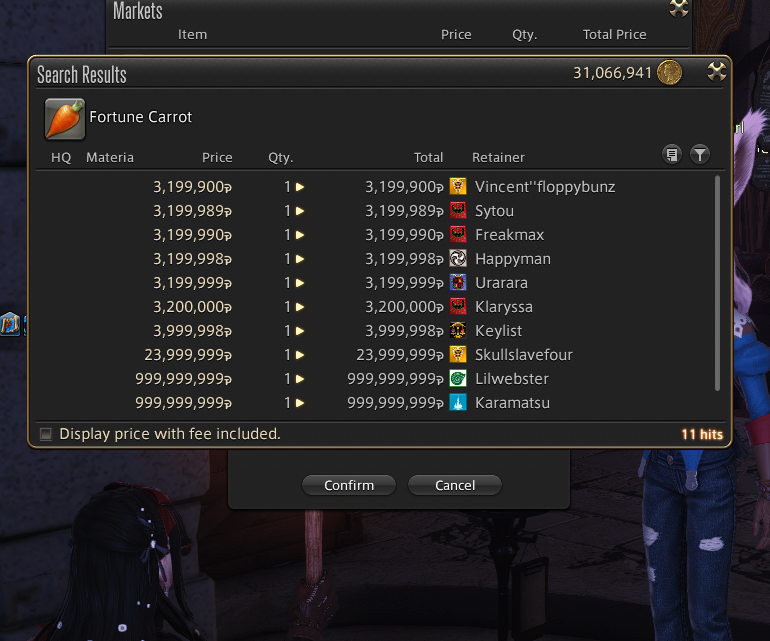Image resolution: width=770 pixels, height=641 pixels.
Task: Close the Search Results window
Action: [716, 72]
